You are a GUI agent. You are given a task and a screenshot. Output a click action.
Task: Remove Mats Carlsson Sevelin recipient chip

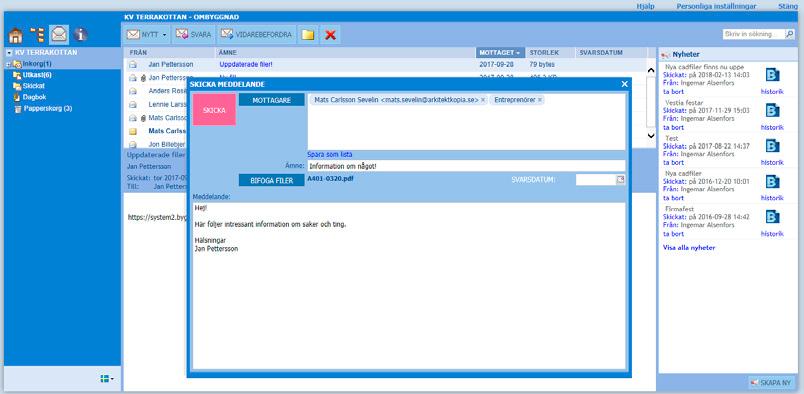pyautogui.click(x=483, y=100)
